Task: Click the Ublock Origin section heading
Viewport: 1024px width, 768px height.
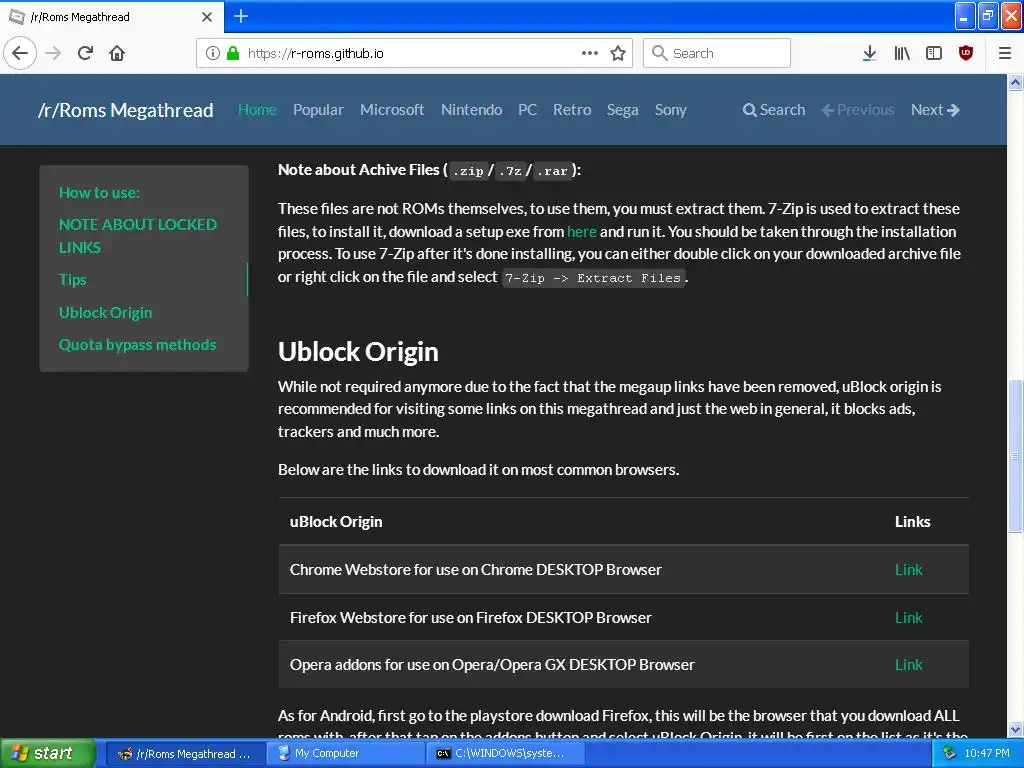Action: [x=358, y=352]
